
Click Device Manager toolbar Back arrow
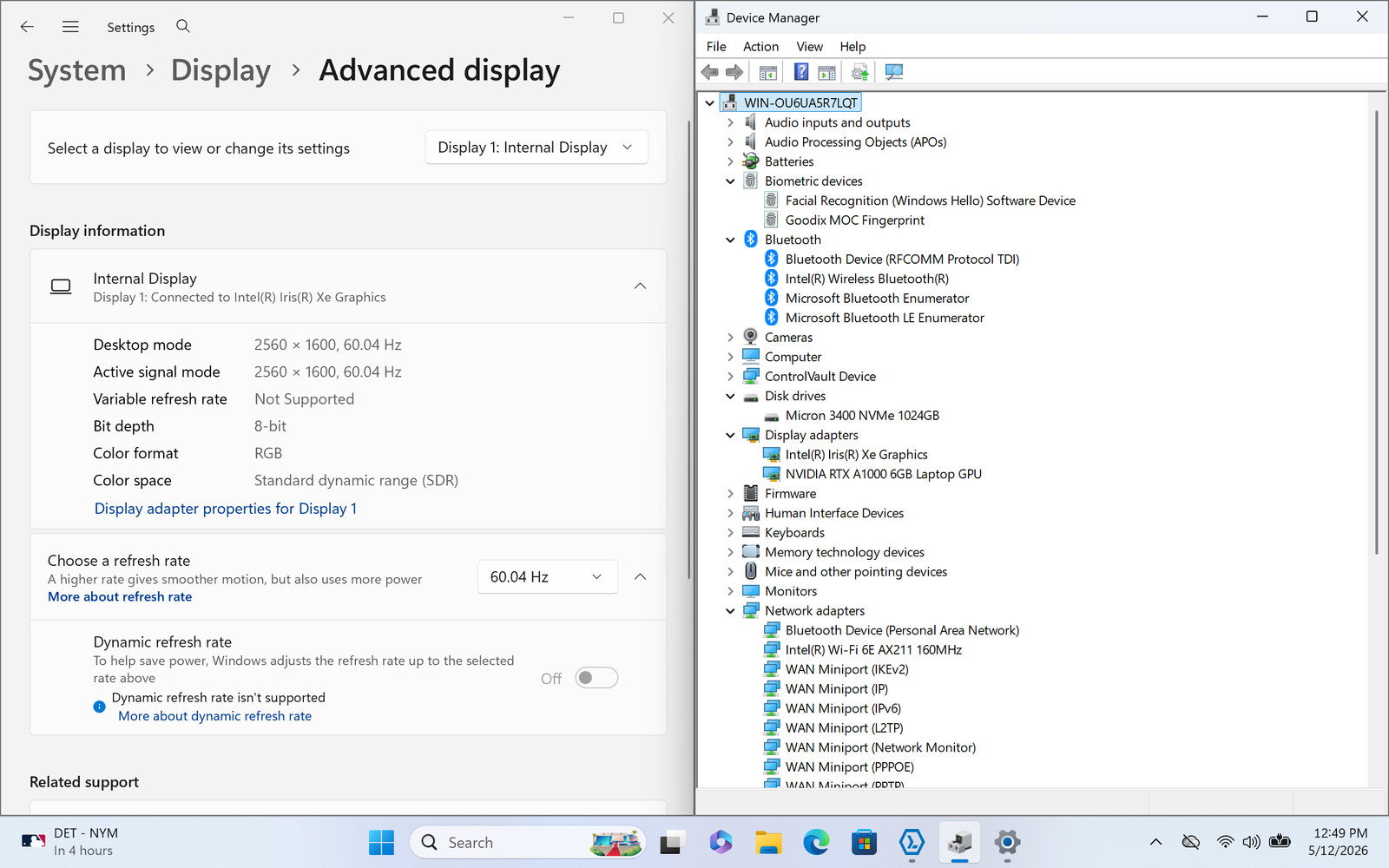click(710, 72)
